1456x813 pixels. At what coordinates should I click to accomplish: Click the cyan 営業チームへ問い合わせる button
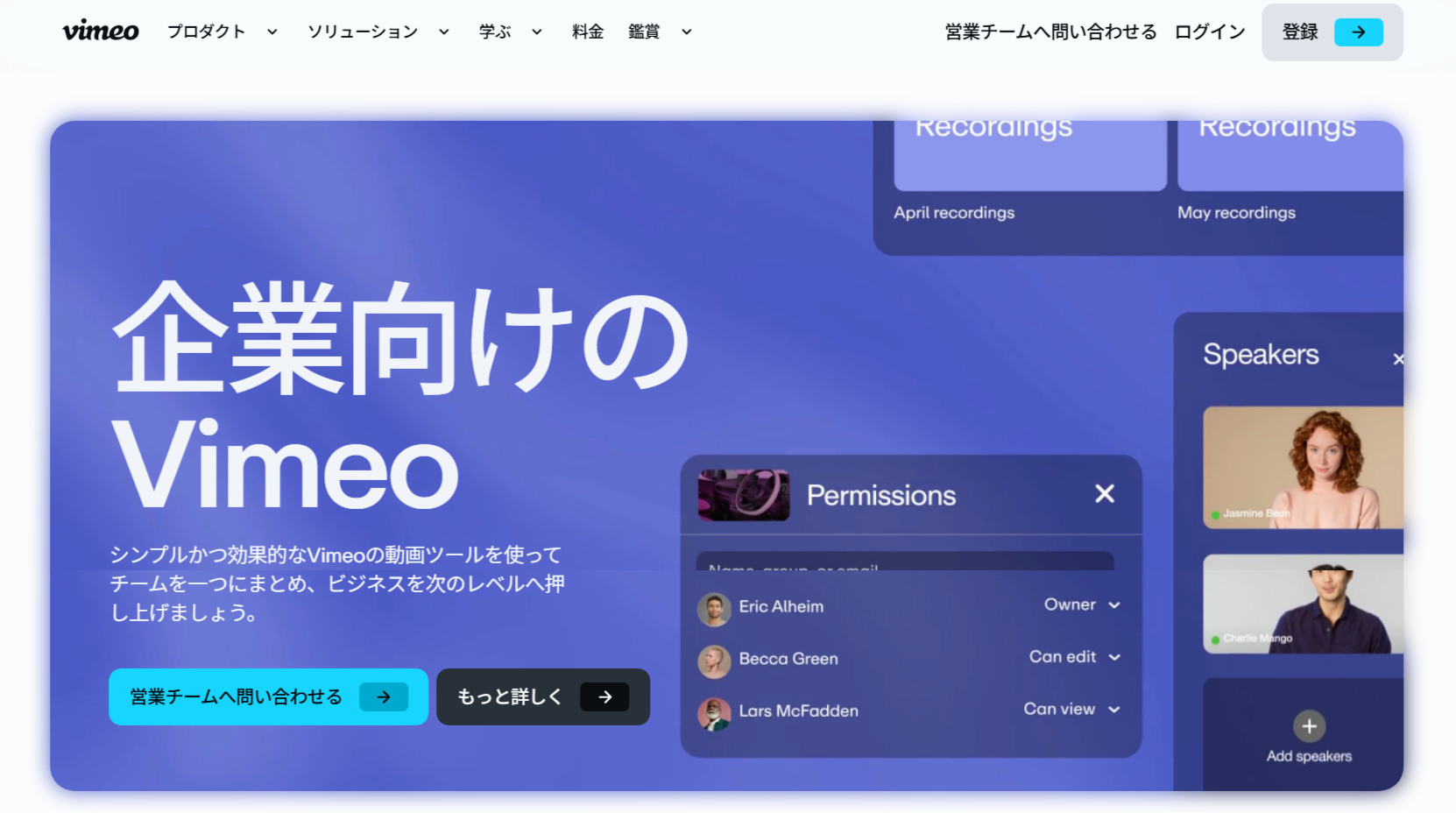(x=268, y=697)
